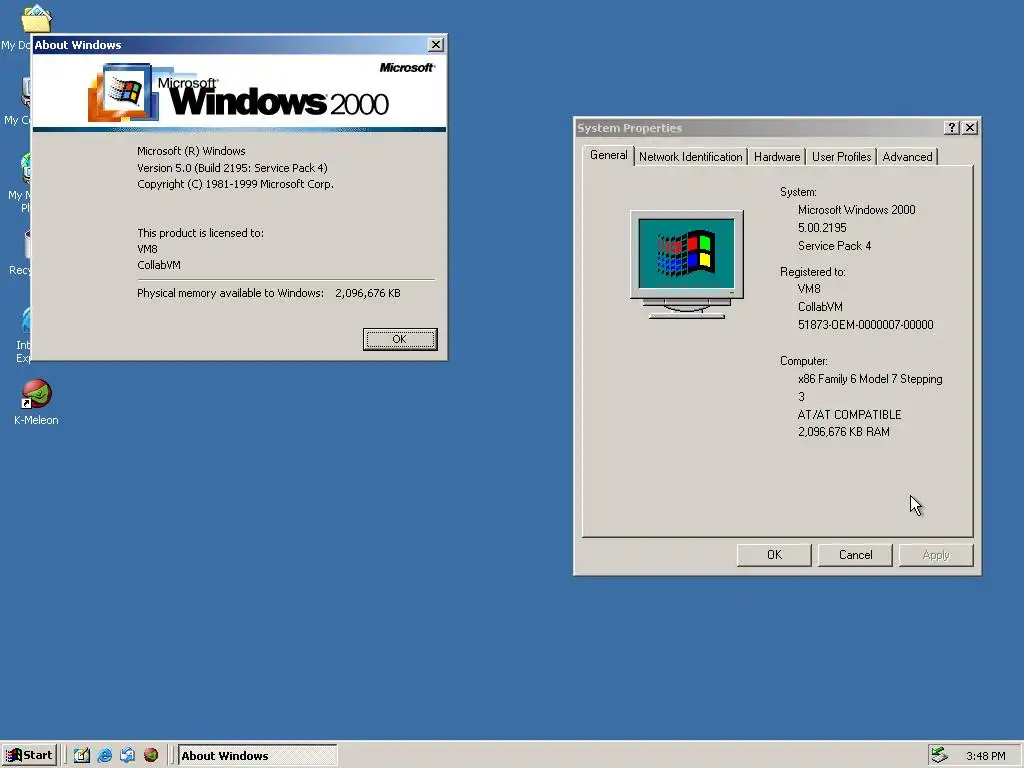
Task: Launch Internet Explorer from quick launch bar
Action: (104, 755)
